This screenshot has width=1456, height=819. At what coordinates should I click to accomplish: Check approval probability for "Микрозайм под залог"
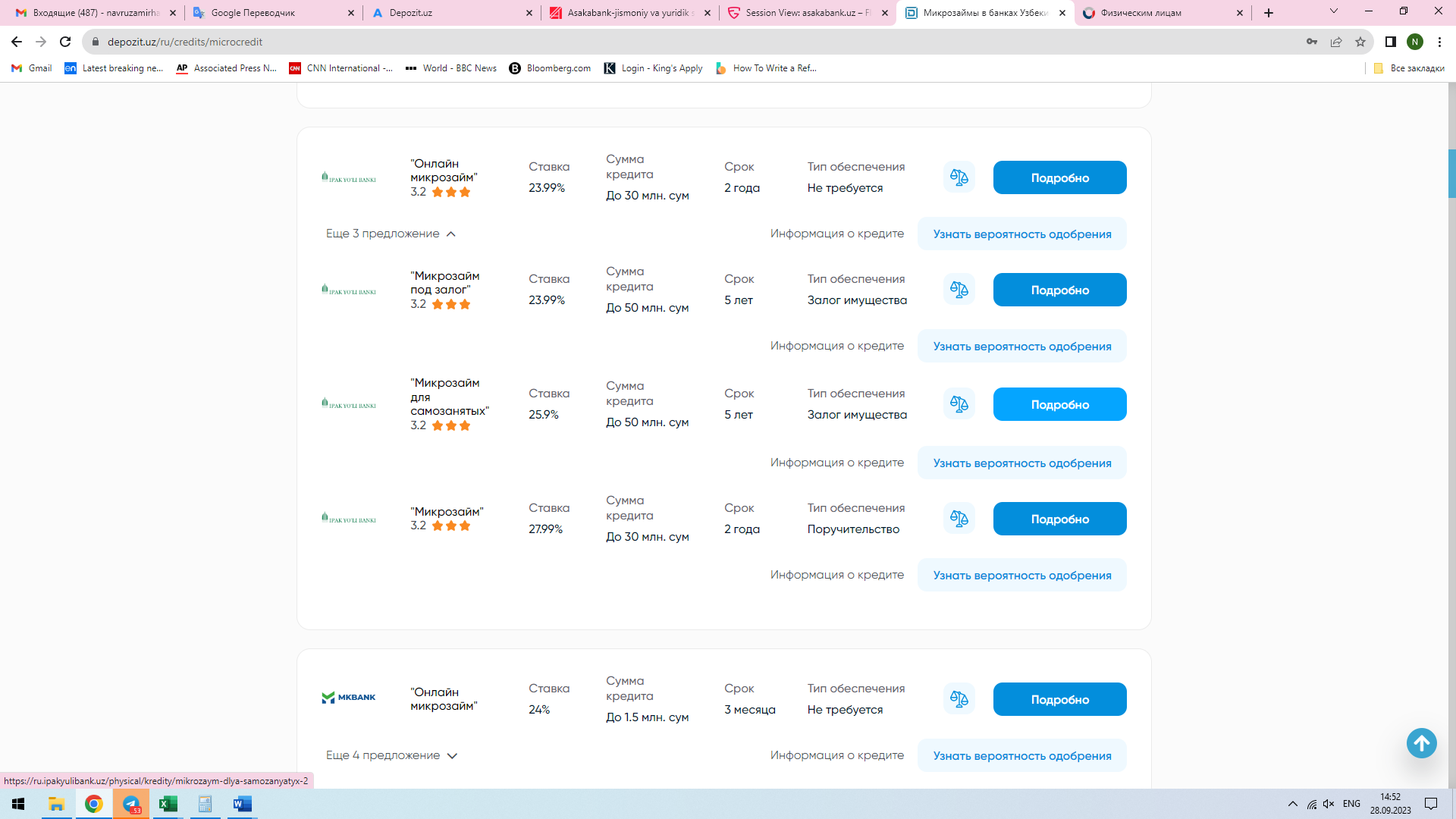coord(1021,346)
